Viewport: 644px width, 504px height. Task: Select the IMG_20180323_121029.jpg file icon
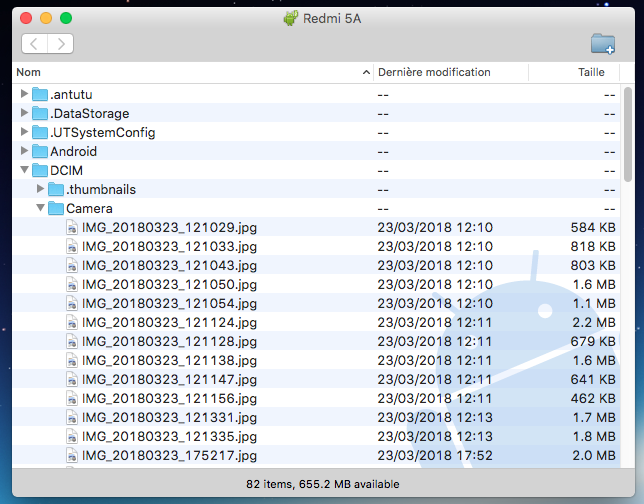(72, 227)
